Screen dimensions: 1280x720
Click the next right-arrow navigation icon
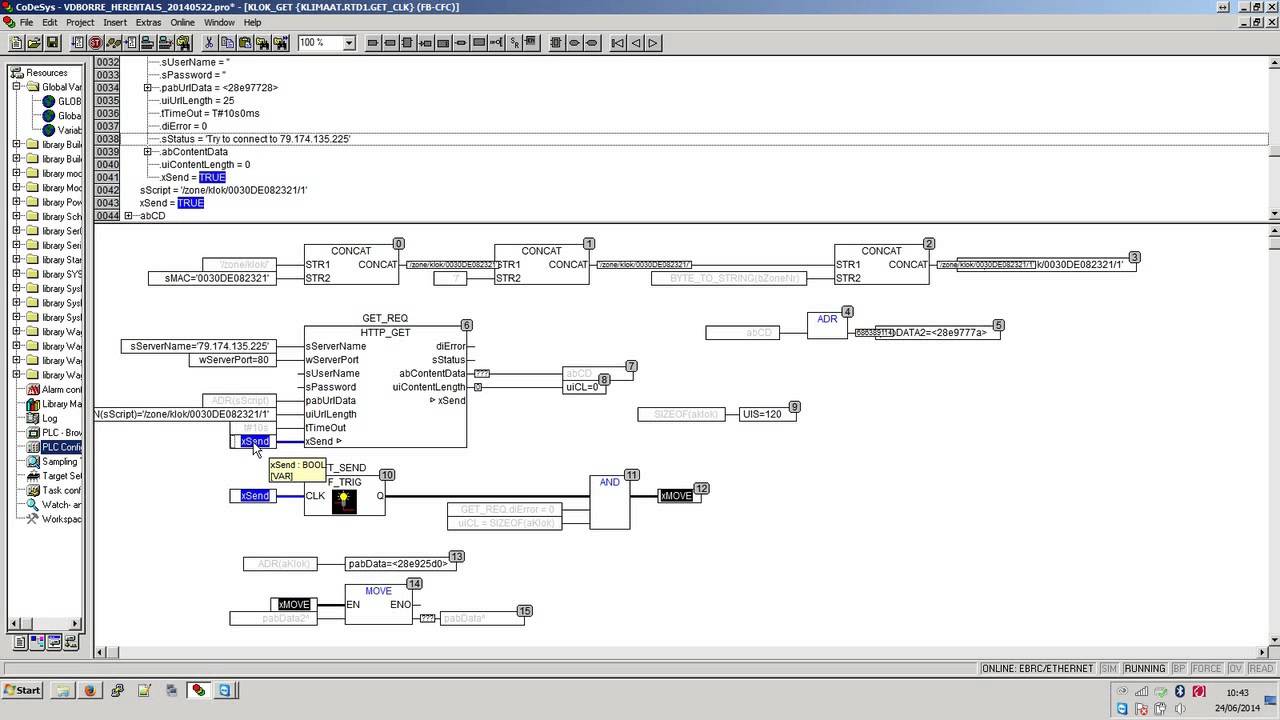pyautogui.click(x=653, y=43)
